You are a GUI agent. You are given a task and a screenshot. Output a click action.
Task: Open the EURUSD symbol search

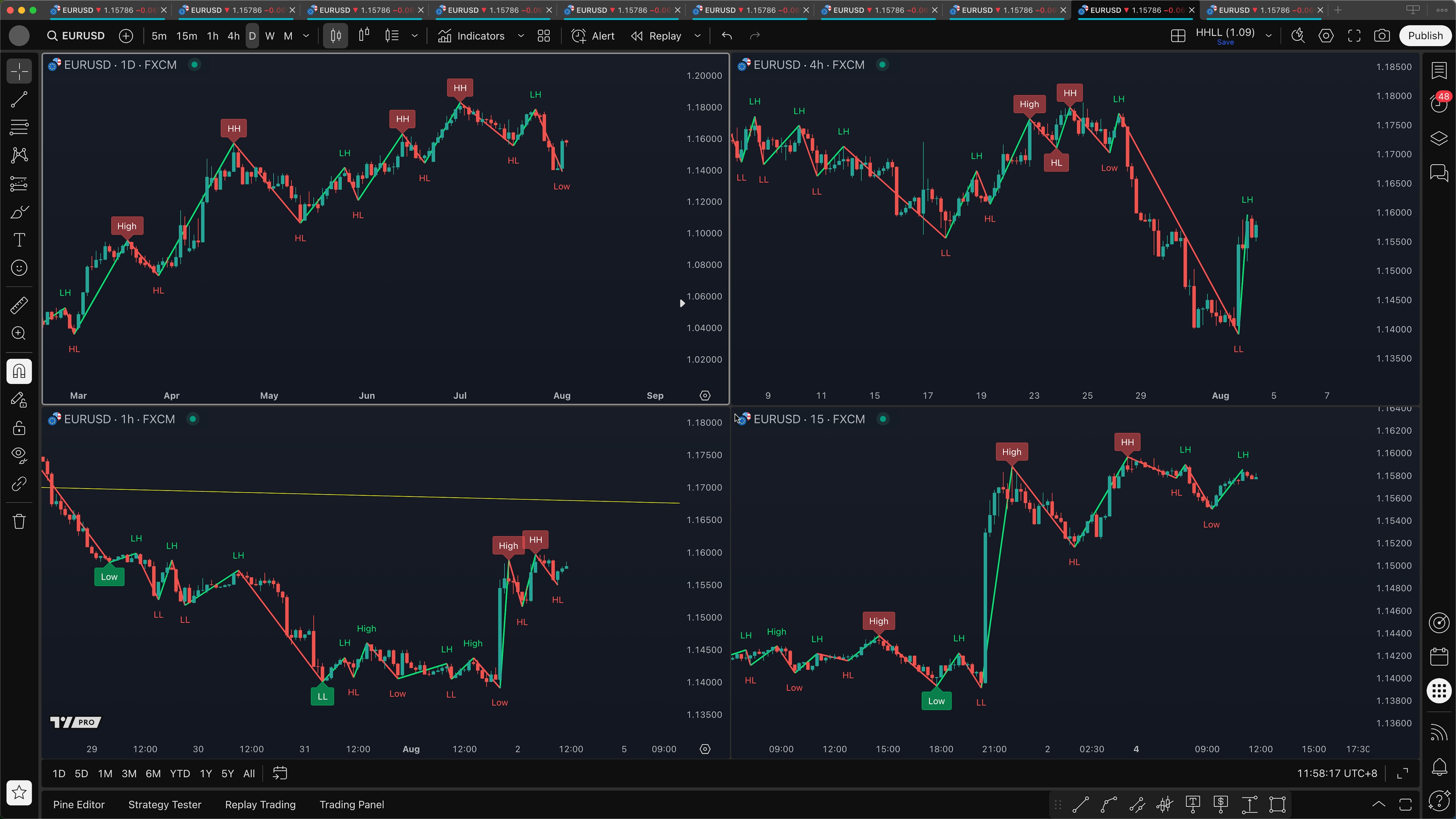[76, 36]
